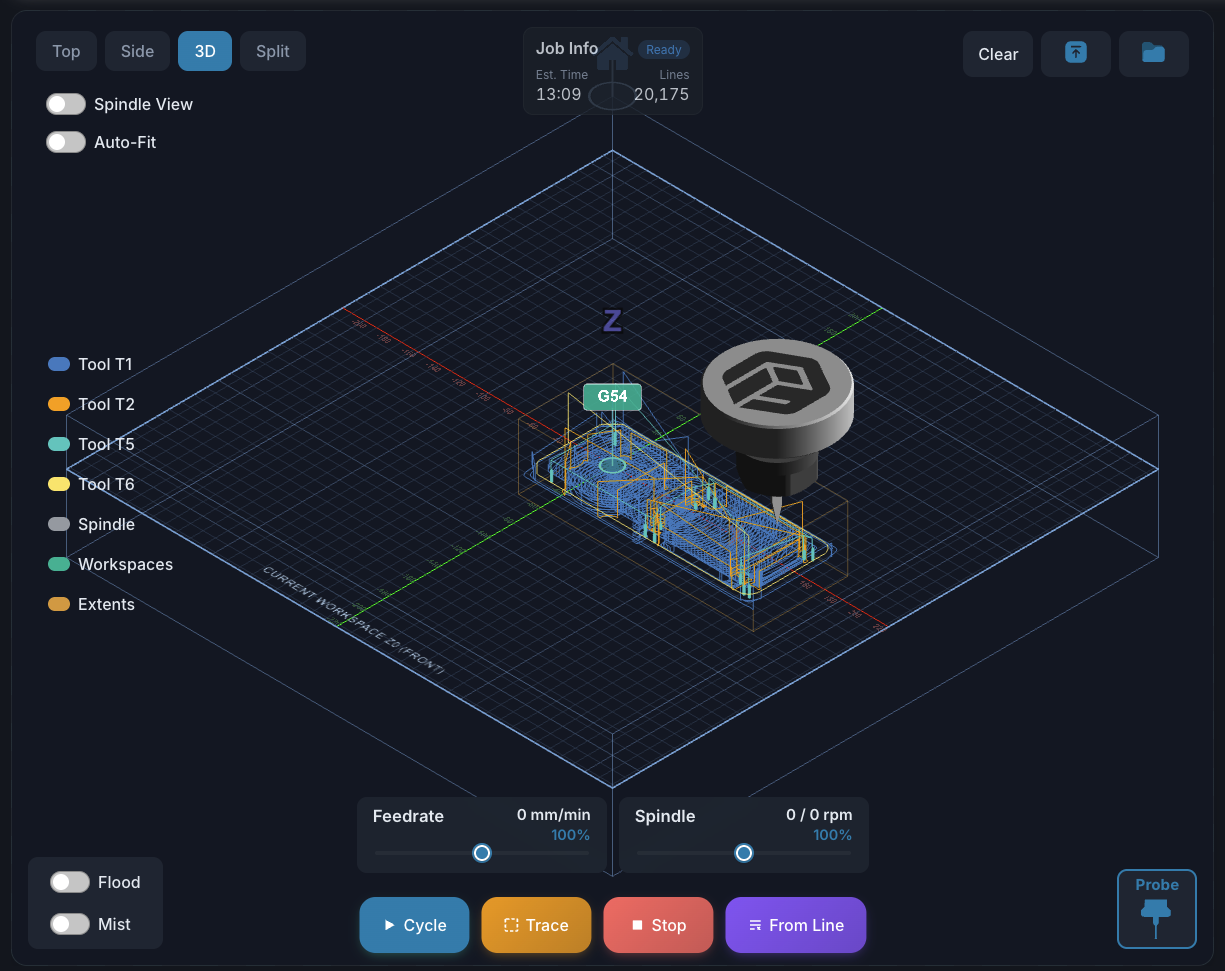Toggle Tool T1 legend color
Image resolution: width=1225 pixels, height=971 pixels.
pos(59,364)
